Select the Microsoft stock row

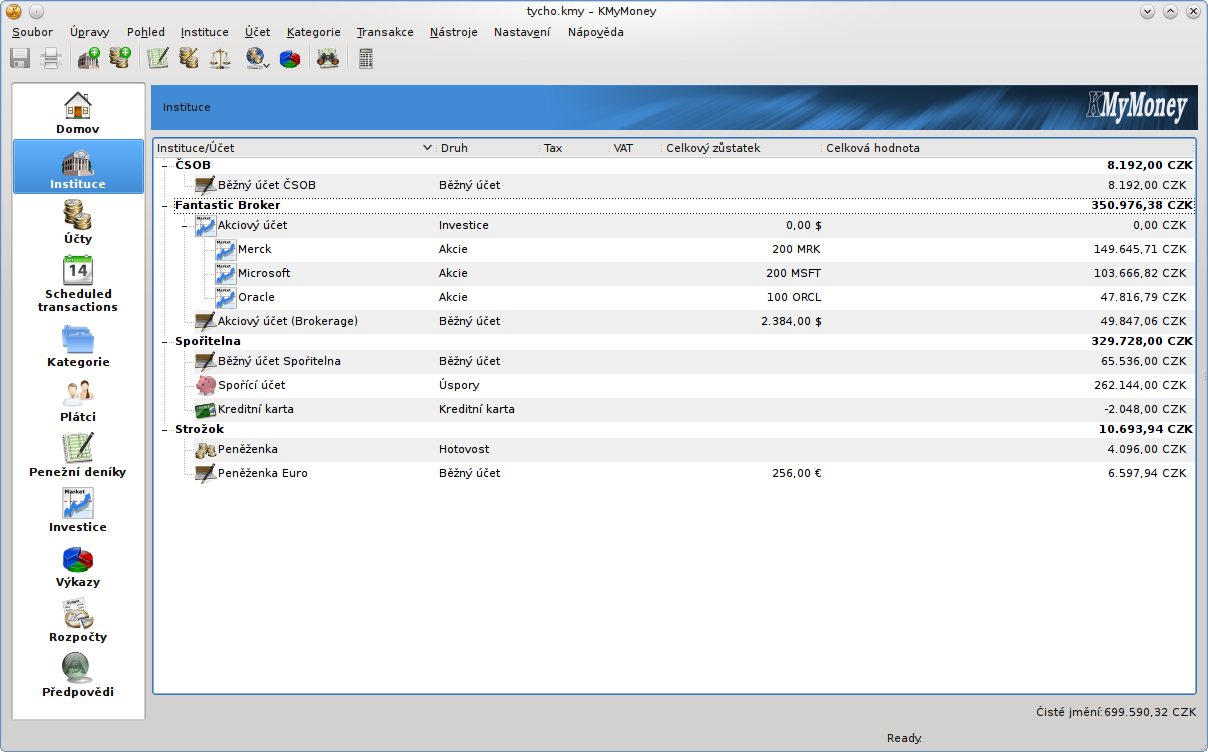675,273
